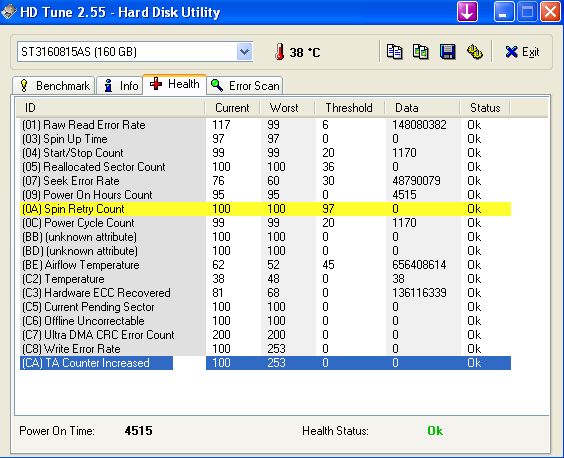Screen dimensions: 564x458
Task: Select the Reallocated Sector Count row
Action: (265, 167)
